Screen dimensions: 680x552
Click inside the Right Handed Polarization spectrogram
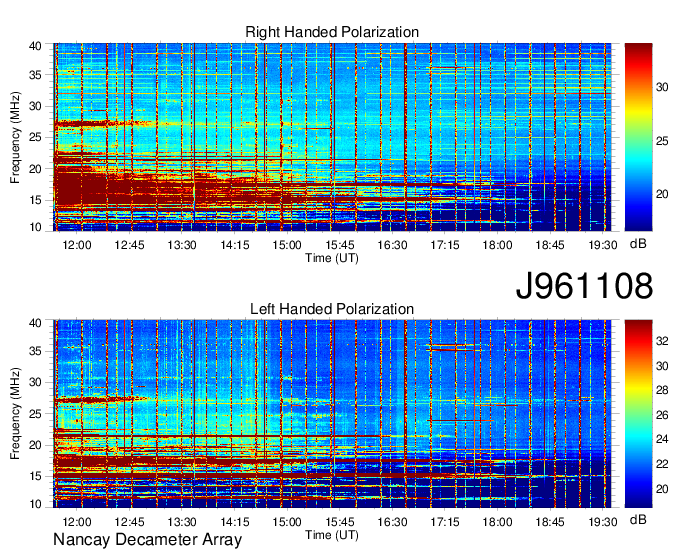tap(332, 137)
